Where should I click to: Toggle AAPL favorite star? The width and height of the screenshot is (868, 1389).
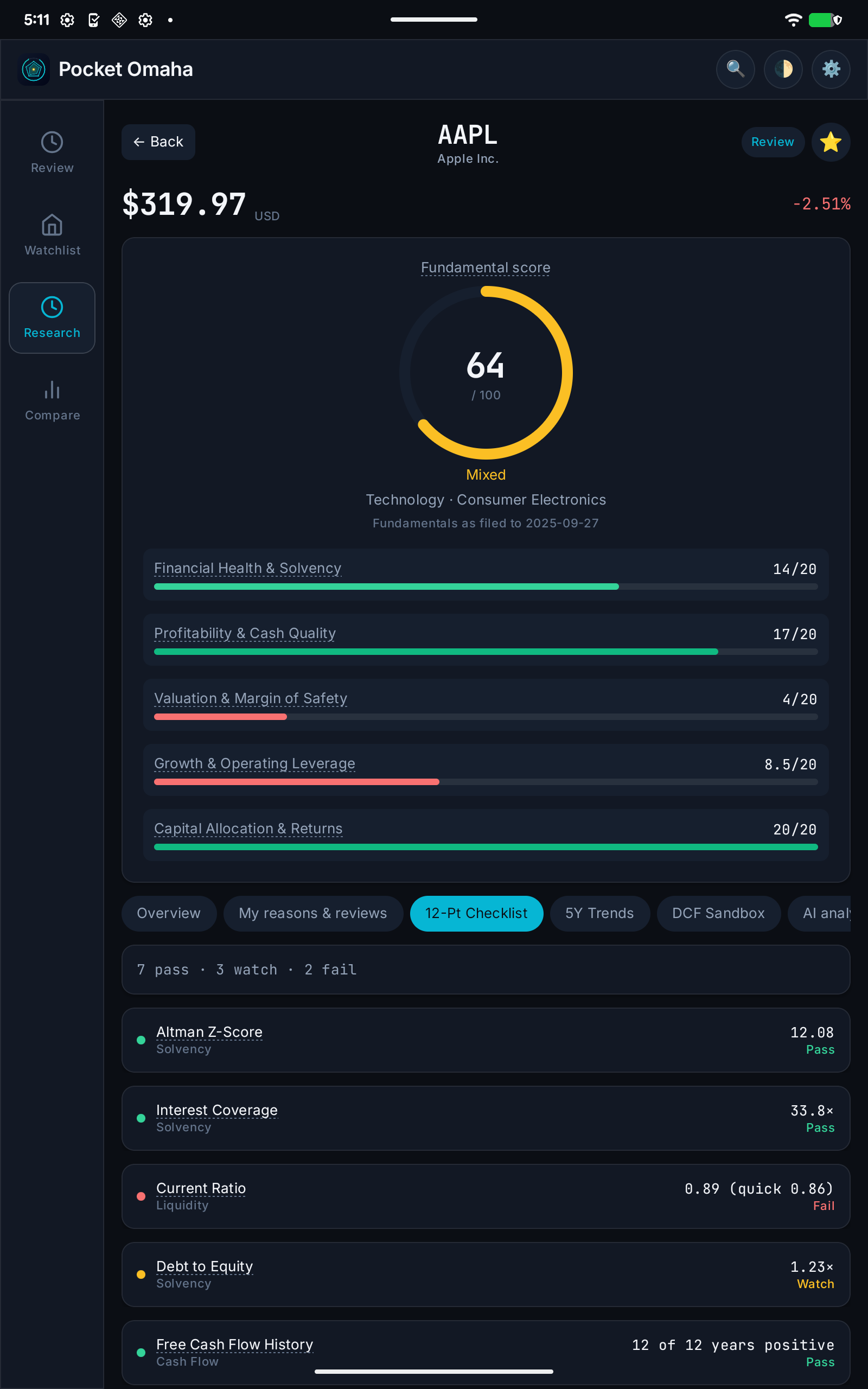[x=830, y=142]
